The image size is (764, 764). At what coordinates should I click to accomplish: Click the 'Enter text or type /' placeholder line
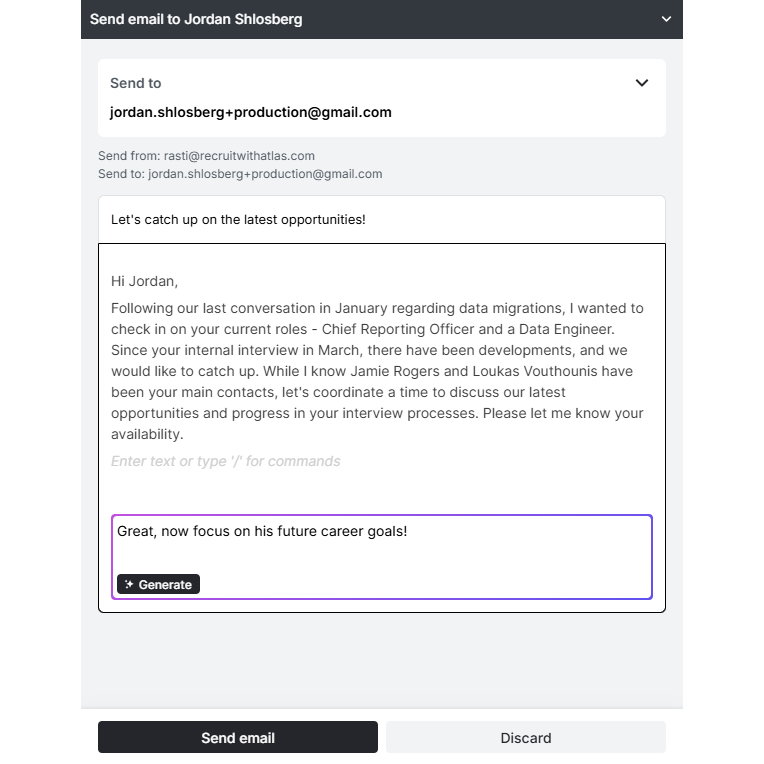click(226, 461)
